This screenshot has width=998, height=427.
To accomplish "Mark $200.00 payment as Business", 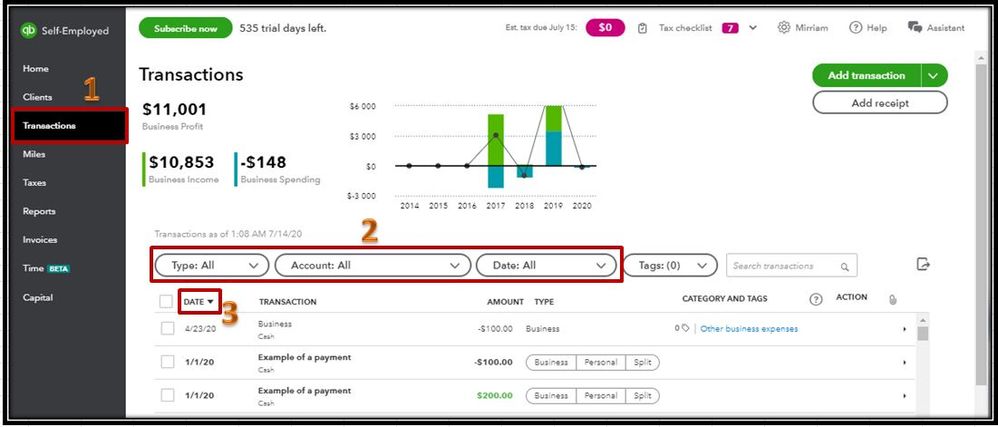I will [x=551, y=396].
